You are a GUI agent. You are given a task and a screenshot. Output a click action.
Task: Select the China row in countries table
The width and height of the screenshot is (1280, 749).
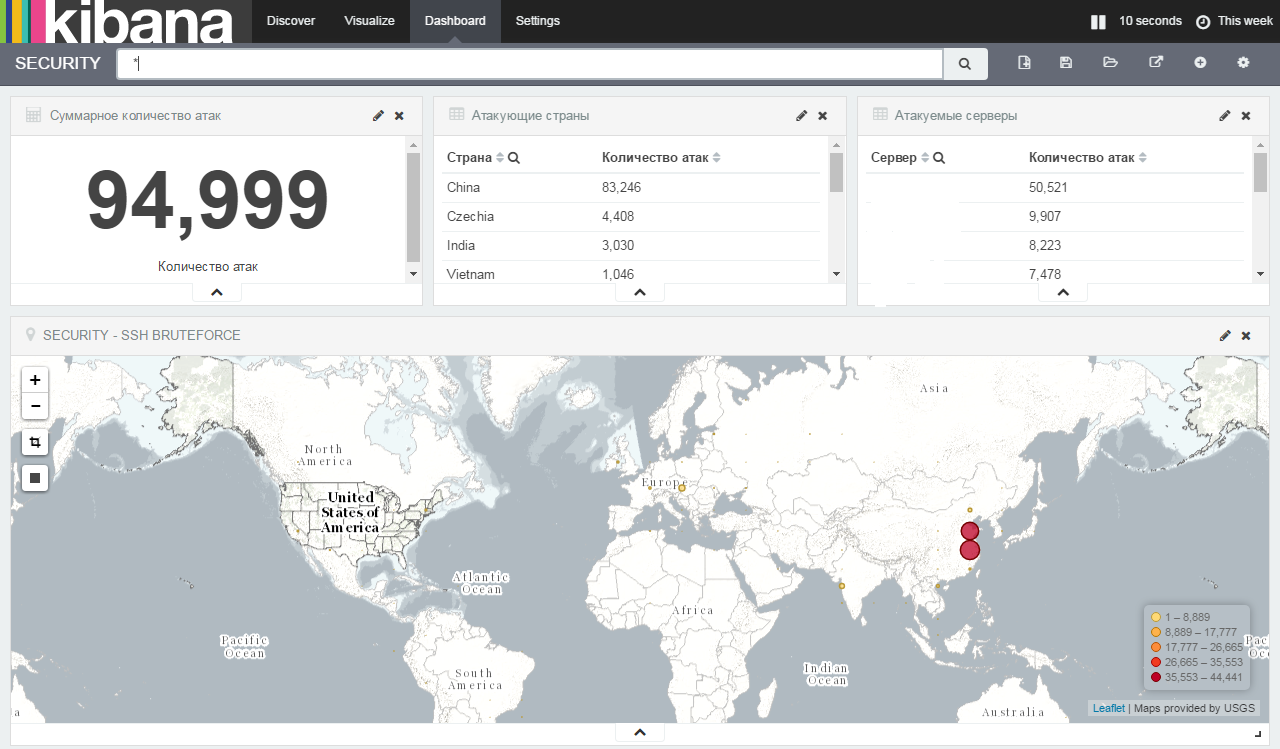631,187
